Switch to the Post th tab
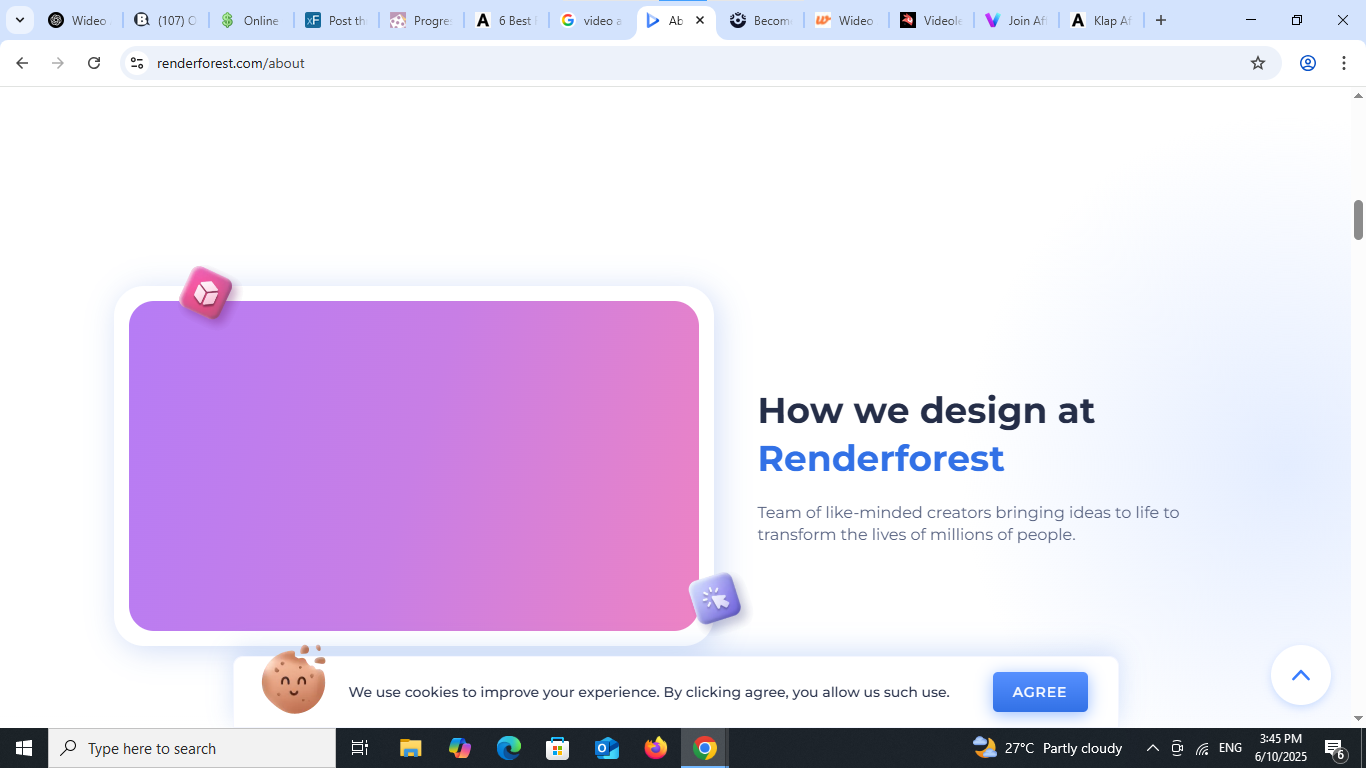The width and height of the screenshot is (1366, 768). 337,20
